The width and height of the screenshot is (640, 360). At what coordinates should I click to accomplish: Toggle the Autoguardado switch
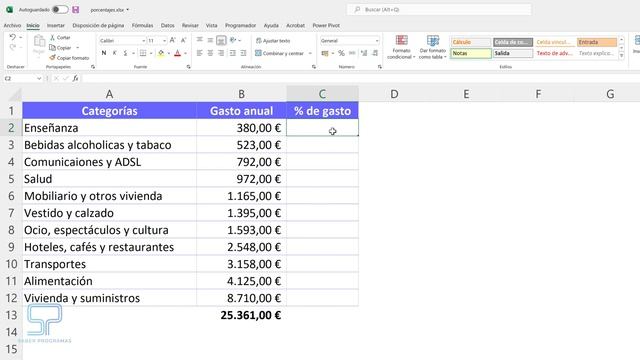point(60,9)
